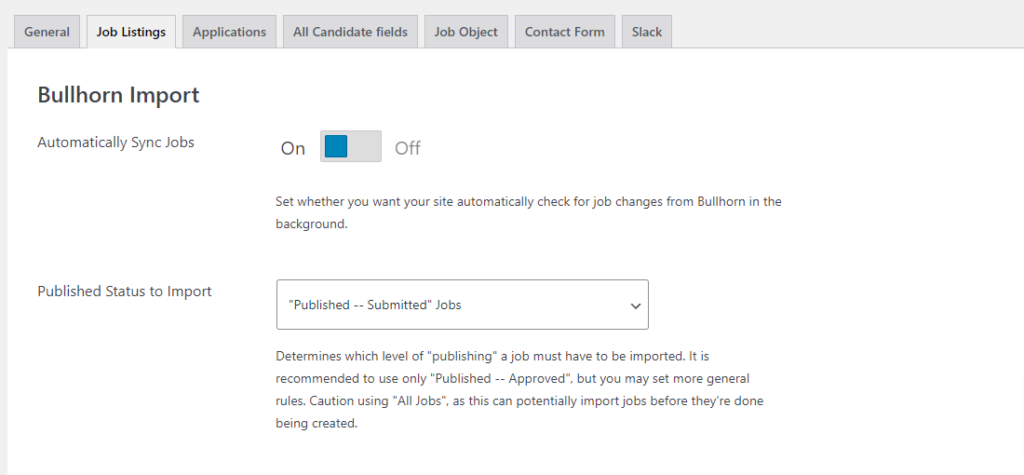Click the "Published -- Submitted" Jobs selected value
The image size is (1024, 475).
coord(375,305)
